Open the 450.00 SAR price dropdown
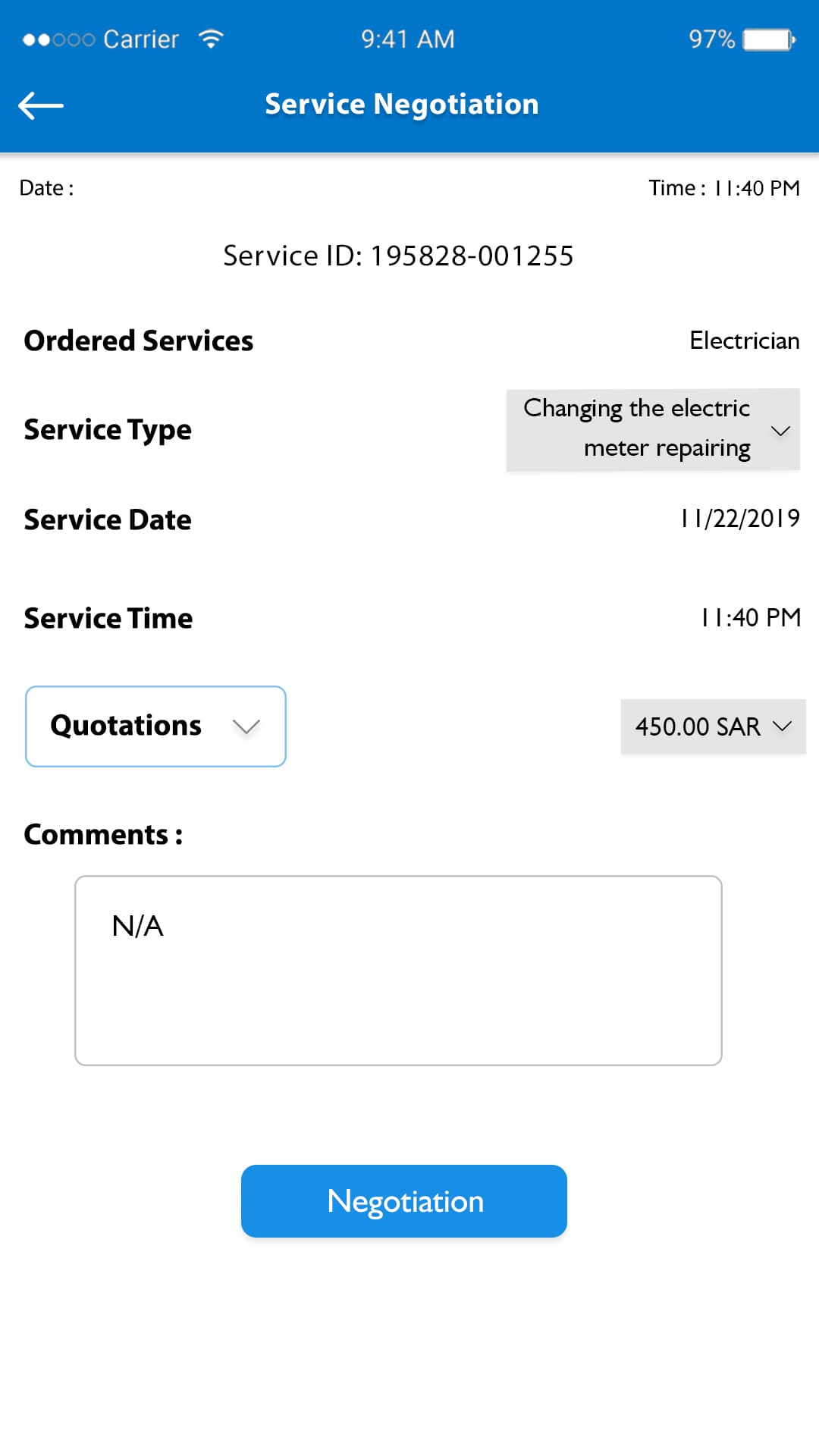The height and width of the screenshot is (1456, 819). click(x=713, y=726)
